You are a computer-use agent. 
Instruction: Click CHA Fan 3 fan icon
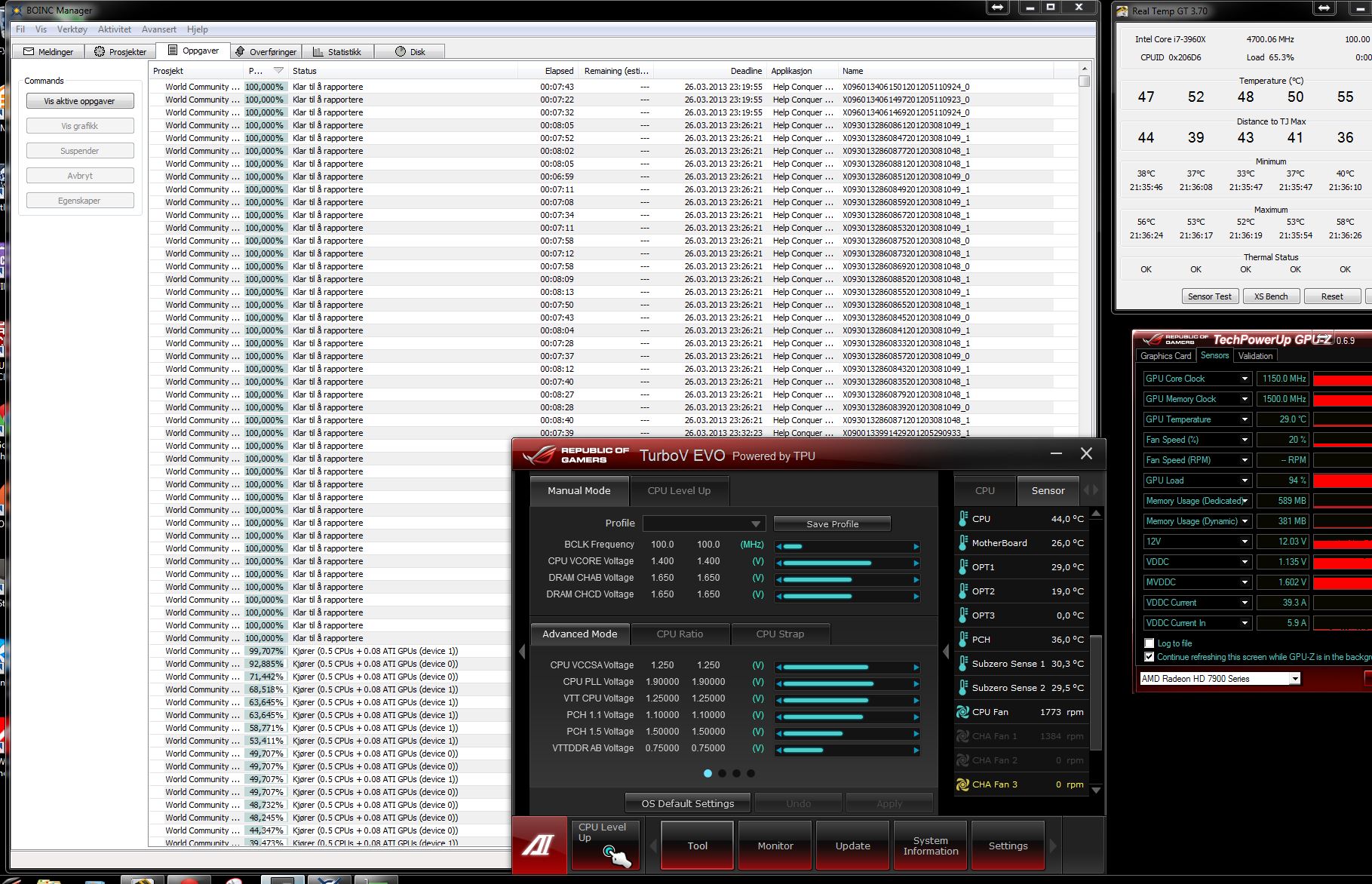click(962, 784)
